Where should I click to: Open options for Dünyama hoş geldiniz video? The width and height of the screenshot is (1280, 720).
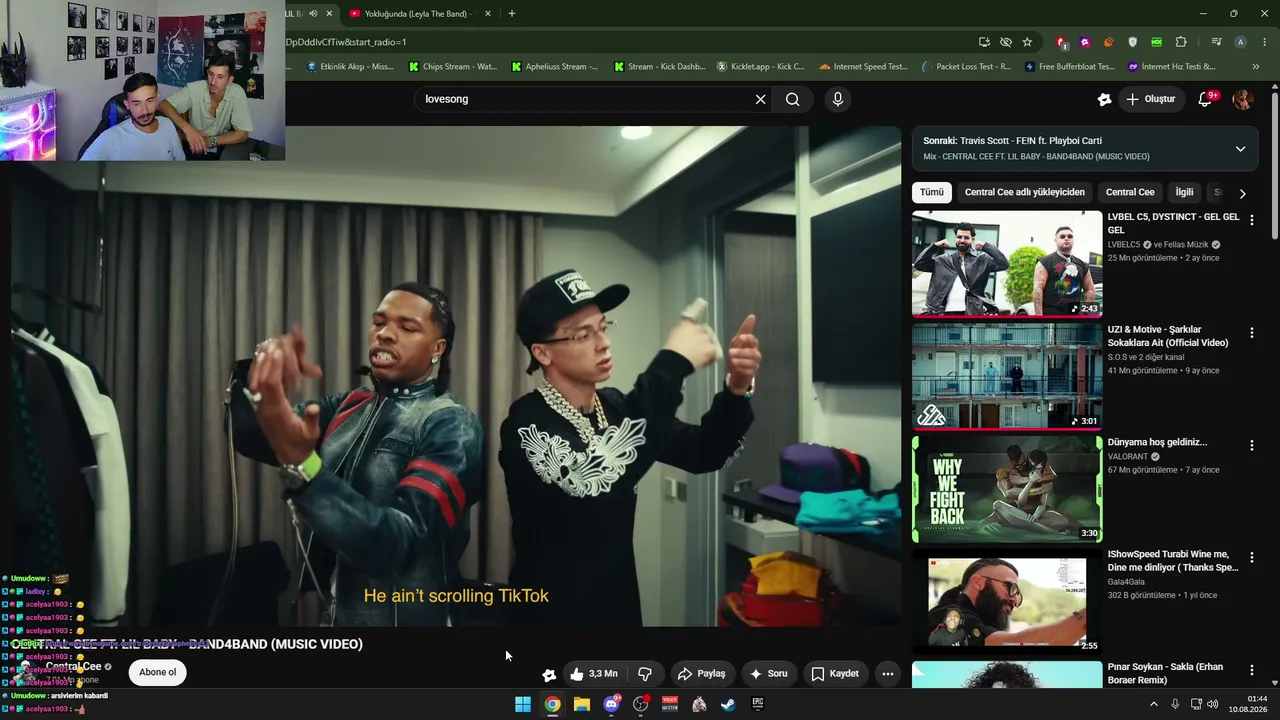click(x=1251, y=446)
